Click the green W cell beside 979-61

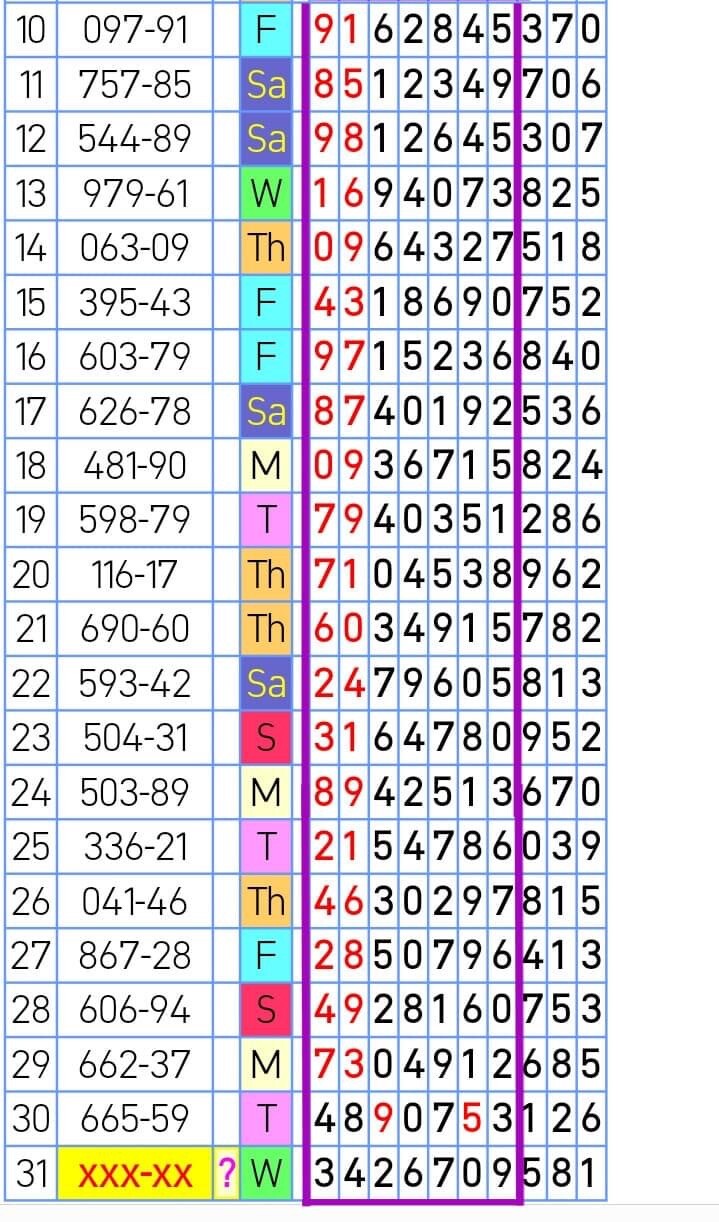[266, 193]
